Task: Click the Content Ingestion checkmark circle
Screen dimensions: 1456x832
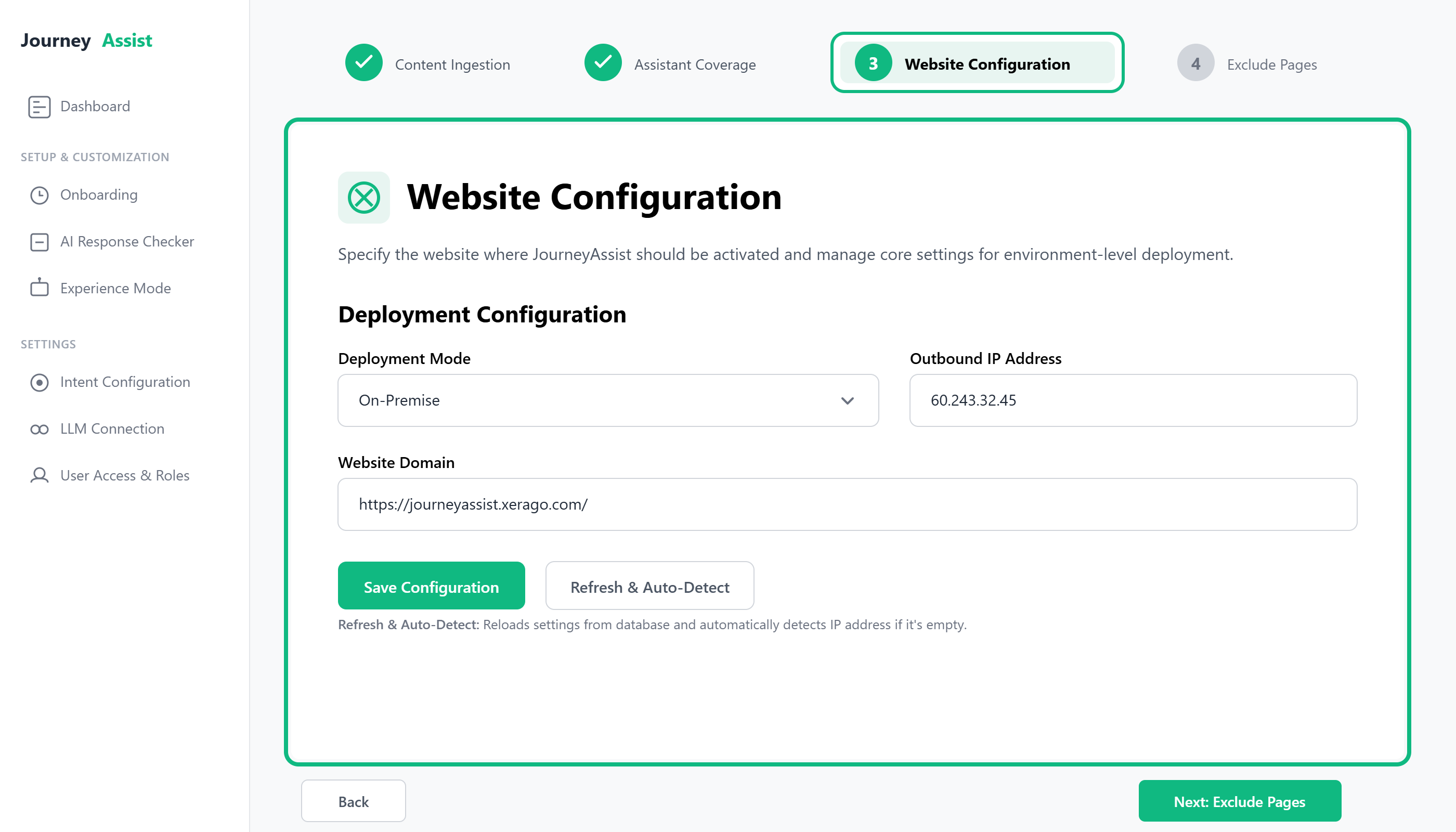Action: (x=364, y=63)
